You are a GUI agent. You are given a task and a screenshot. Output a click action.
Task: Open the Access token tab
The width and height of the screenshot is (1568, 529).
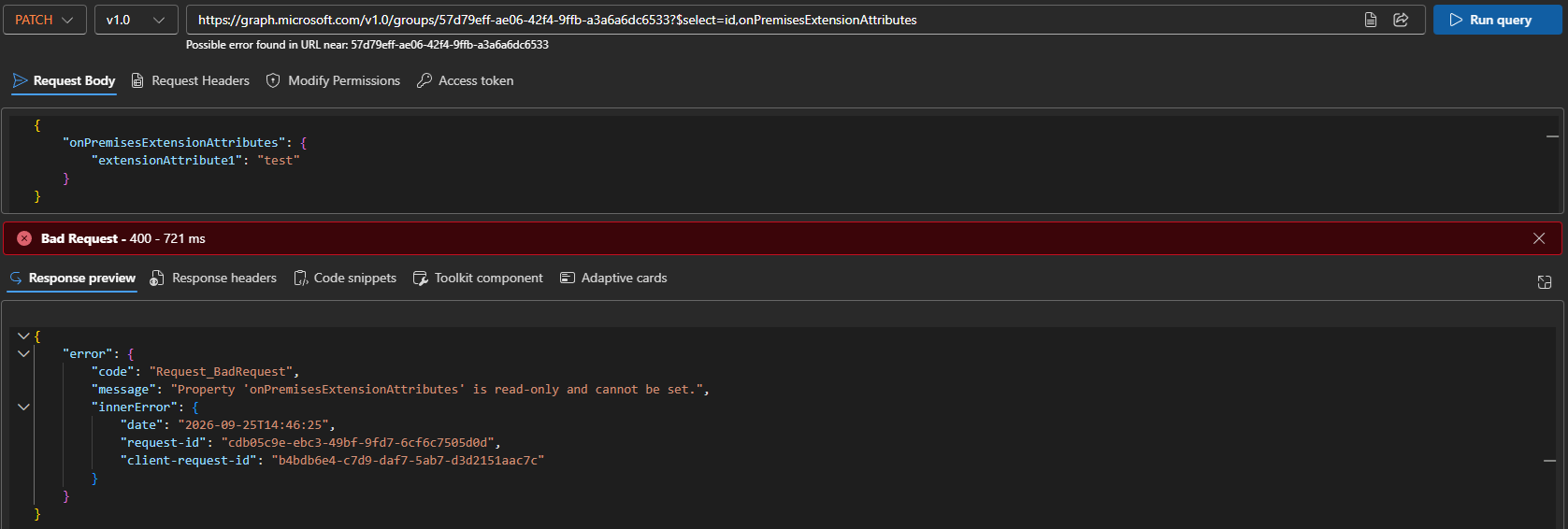coord(465,80)
